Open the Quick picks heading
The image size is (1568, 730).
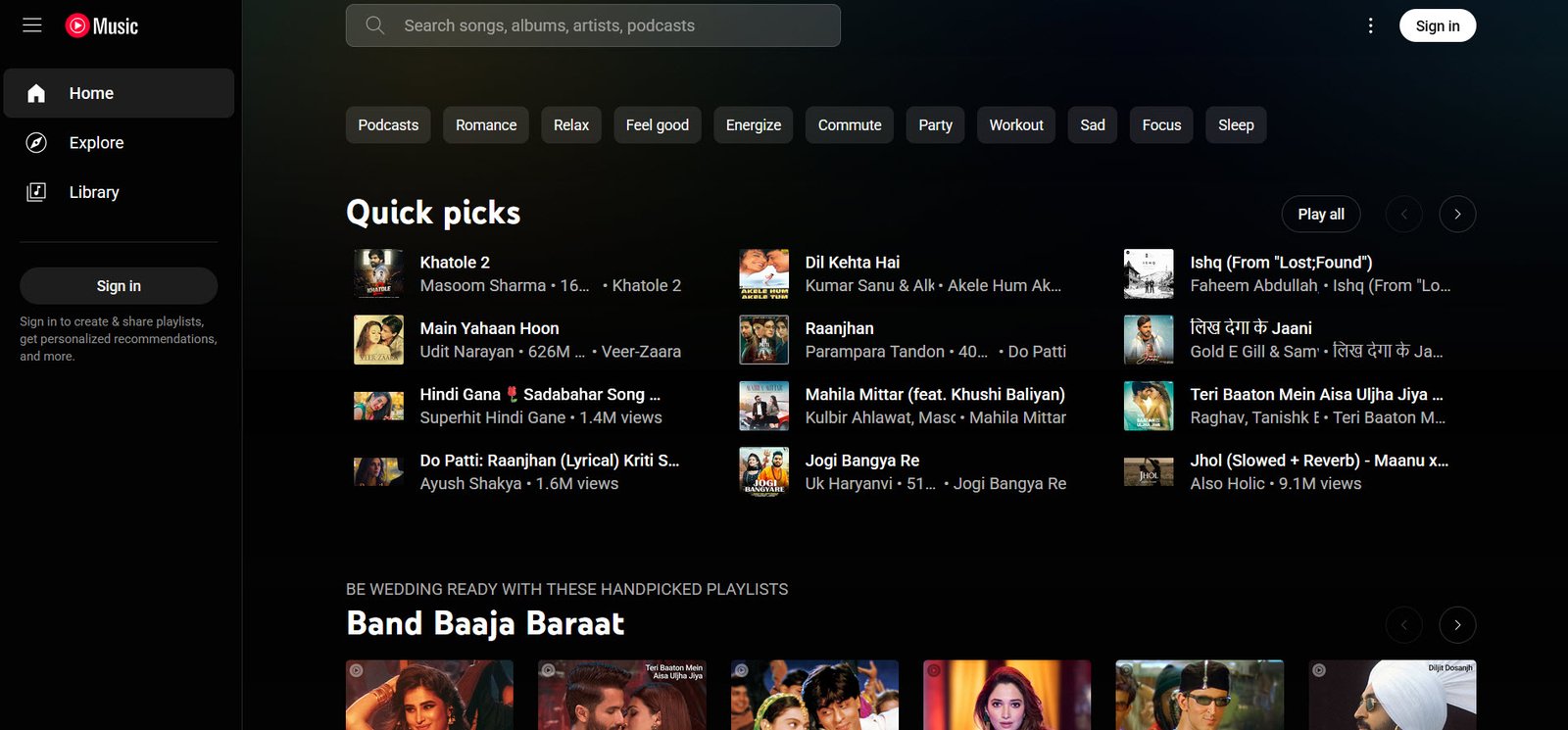pos(433,213)
